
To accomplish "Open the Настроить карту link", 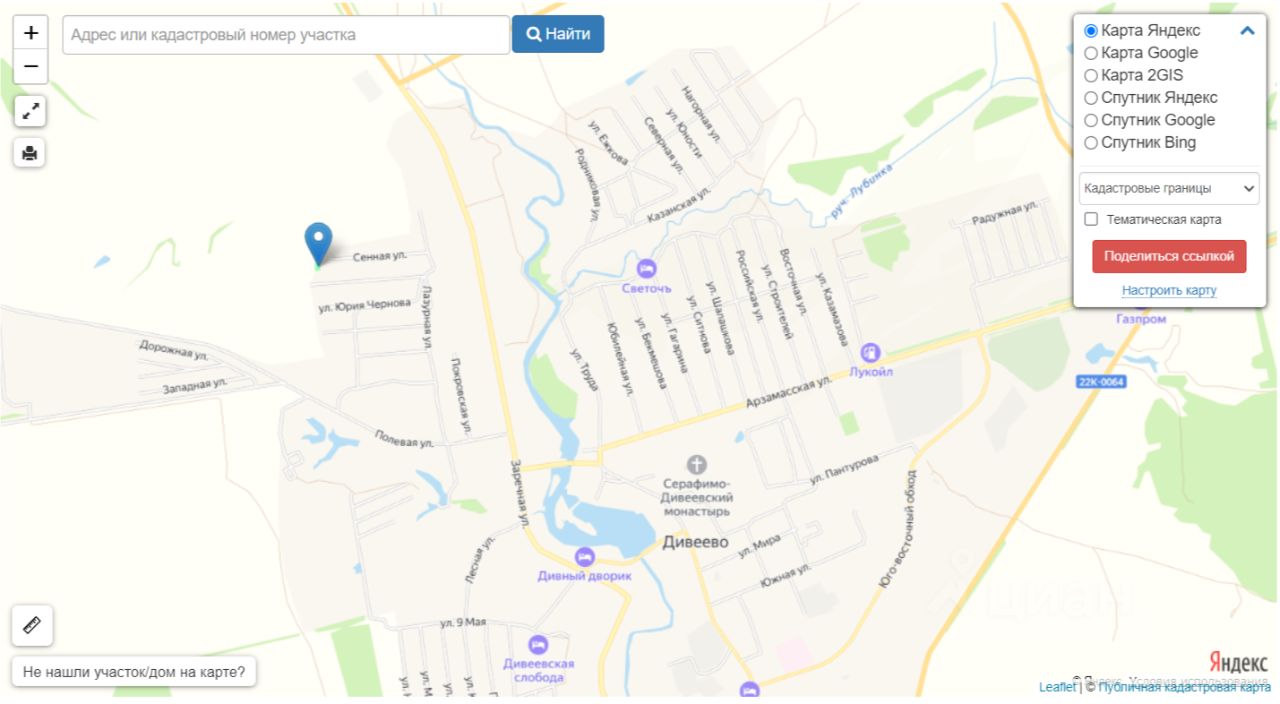I will (x=1169, y=290).
